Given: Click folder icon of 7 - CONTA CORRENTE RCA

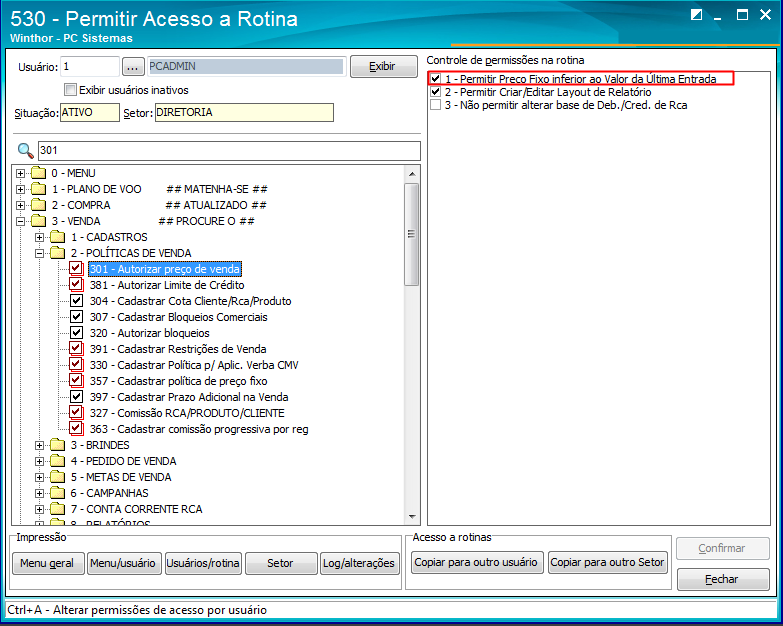Looking at the screenshot, I should click(x=58, y=509).
